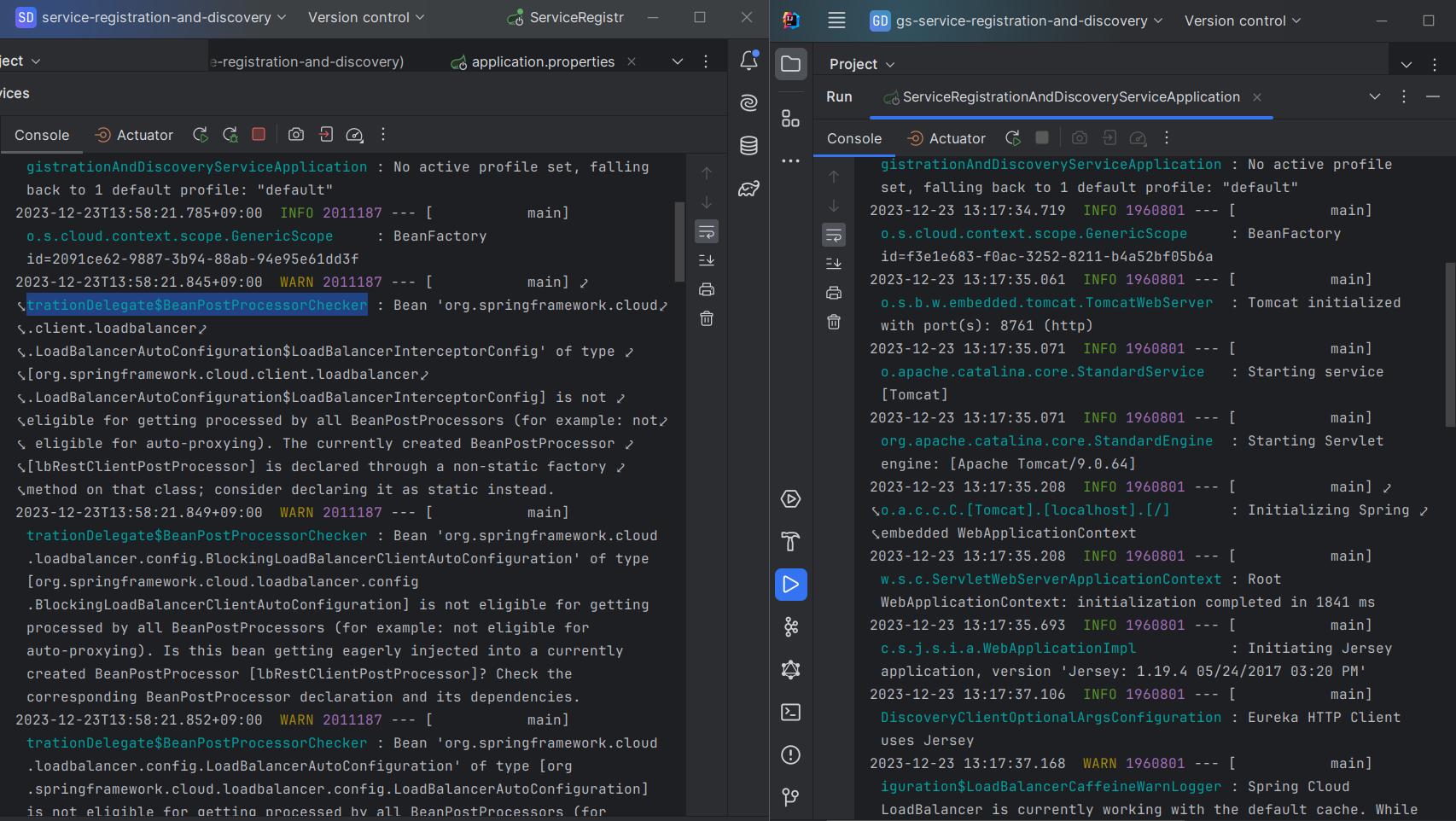Image resolution: width=1456 pixels, height=821 pixels.
Task: Click the IntelliJ IDEA logo icon
Action: (791, 20)
